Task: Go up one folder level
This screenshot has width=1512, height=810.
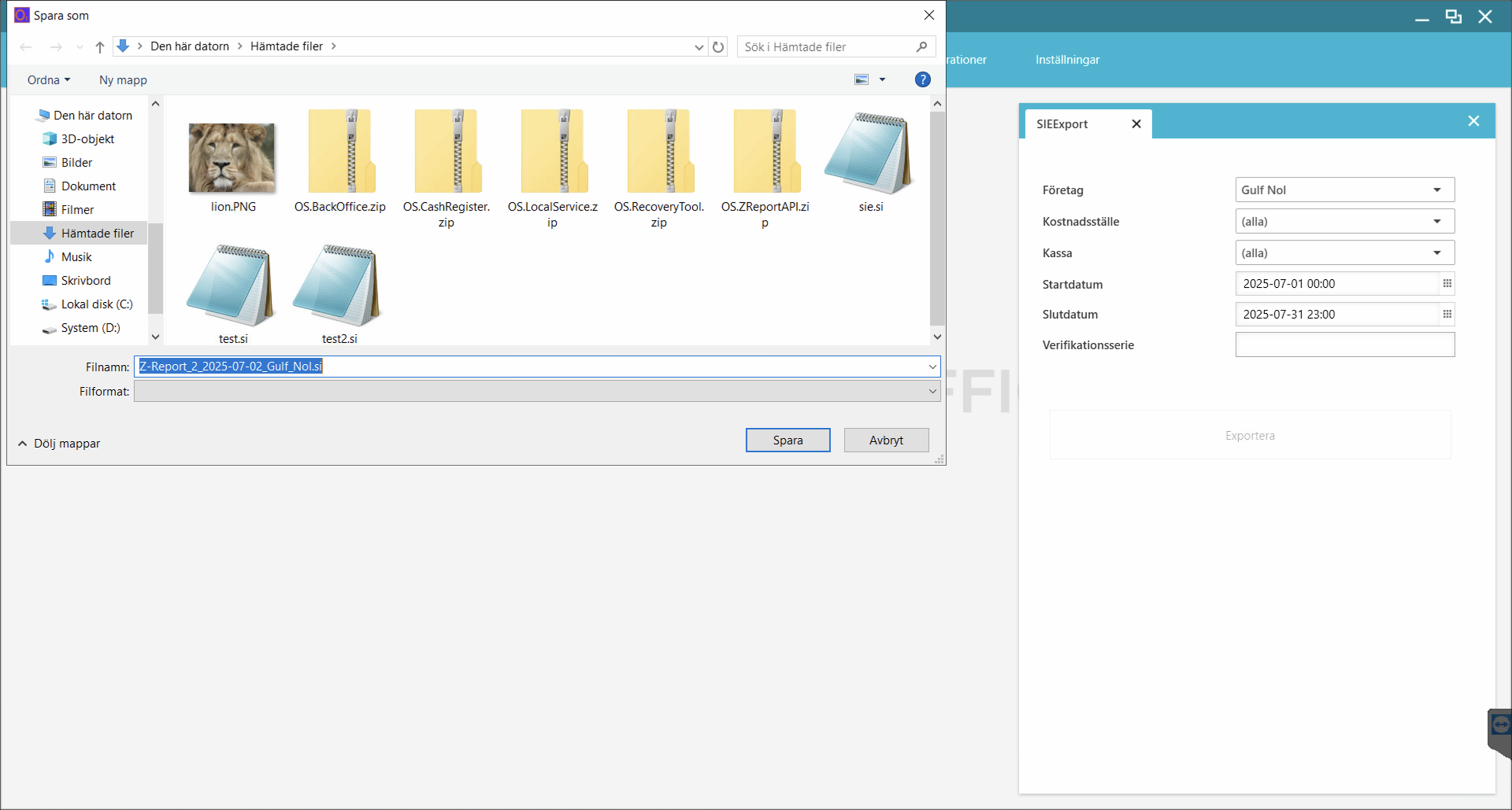Action: [100, 47]
